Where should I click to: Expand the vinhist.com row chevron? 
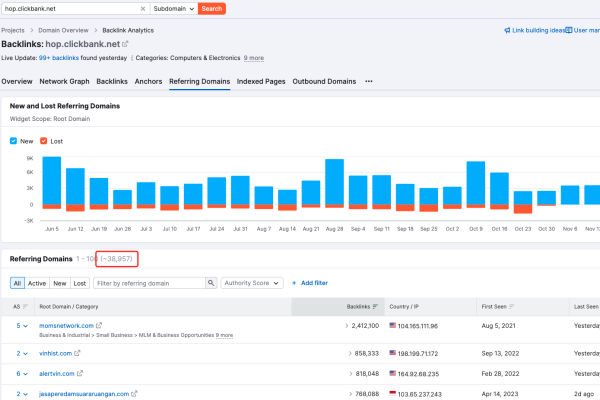[x=26, y=354]
